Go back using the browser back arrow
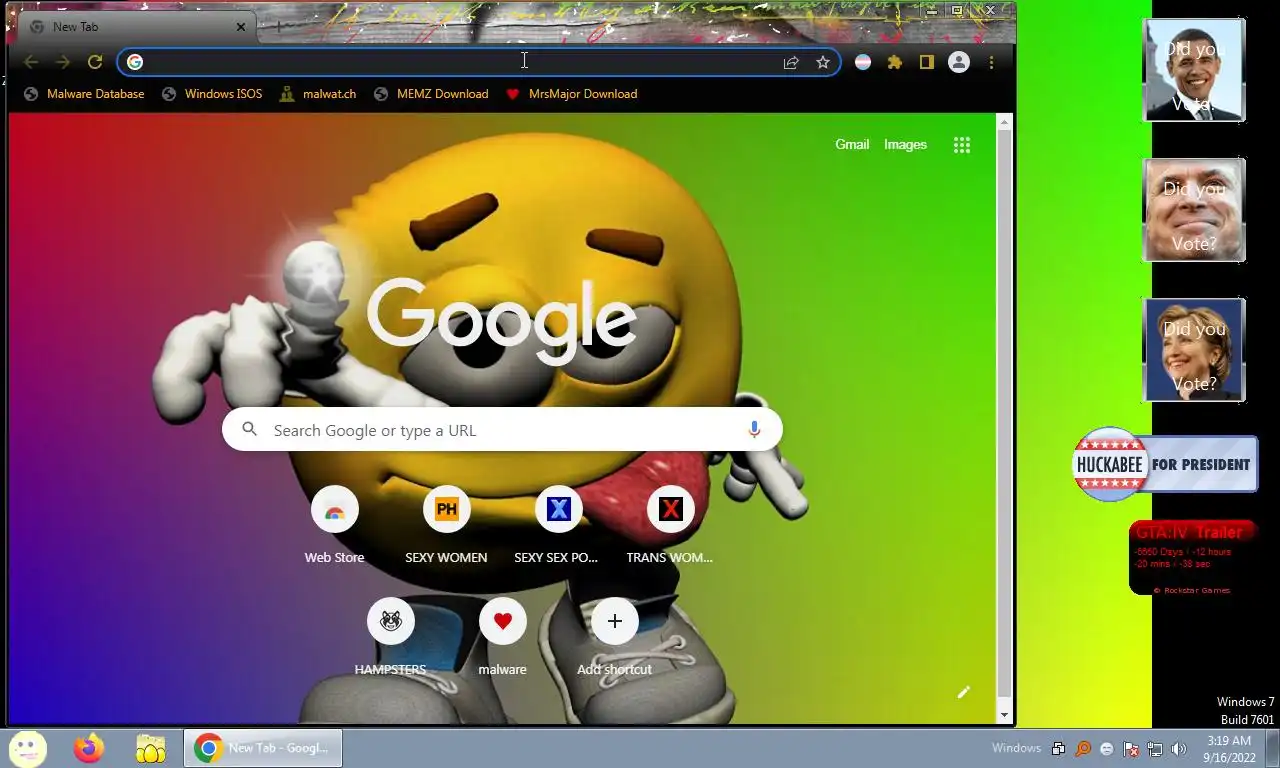Viewport: 1280px width, 768px height. [31, 62]
